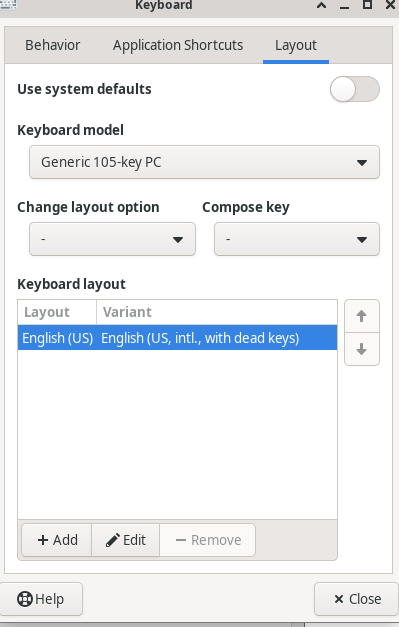Maximize the Keyboard window
The image size is (399, 627).
[x=367, y=4]
